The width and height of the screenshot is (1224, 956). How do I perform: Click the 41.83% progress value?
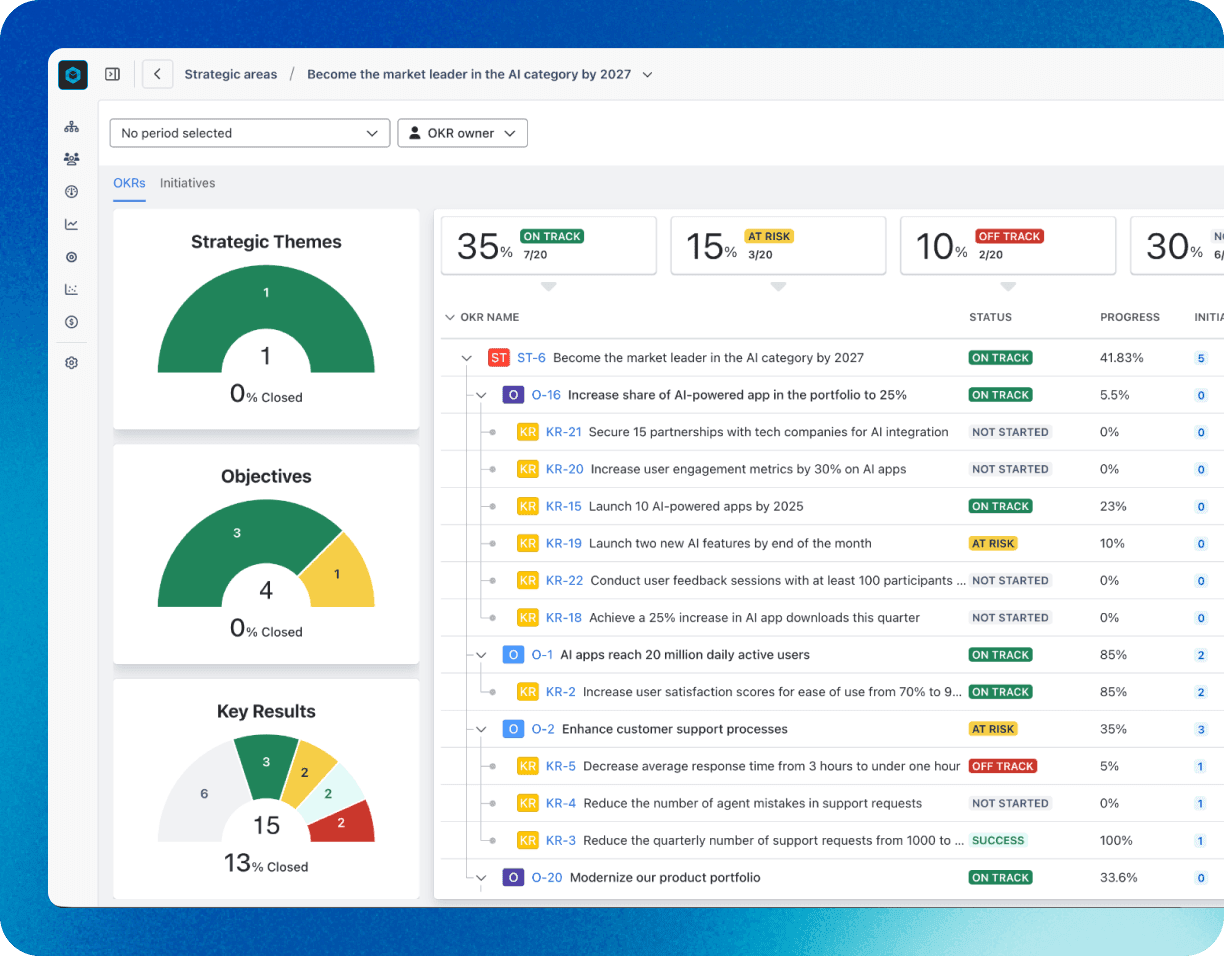1121,358
